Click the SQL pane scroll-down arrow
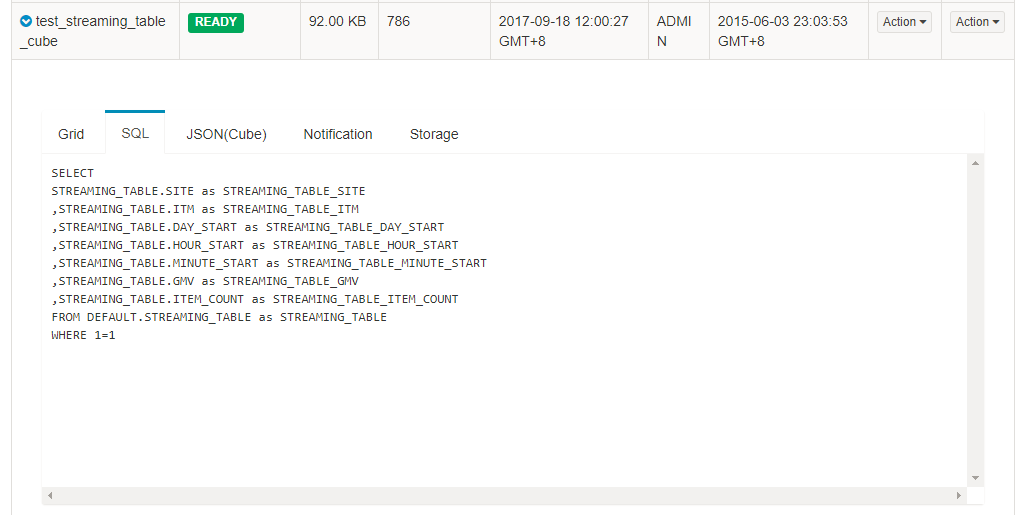The height and width of the screenshot is (515, 1018). (x=975, y=478)
